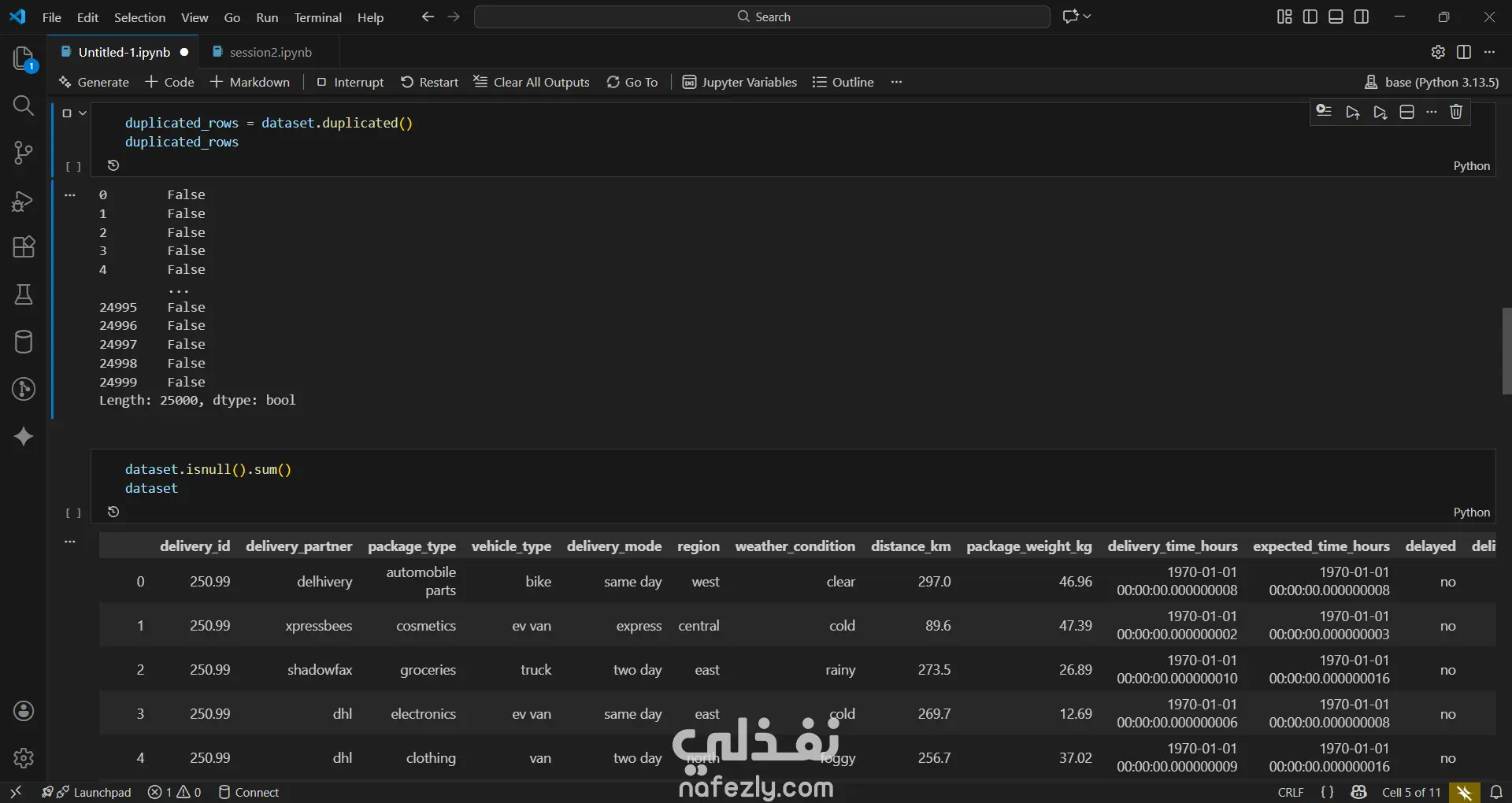
Task: Add a new Code cell
Action: click(170, 82)
